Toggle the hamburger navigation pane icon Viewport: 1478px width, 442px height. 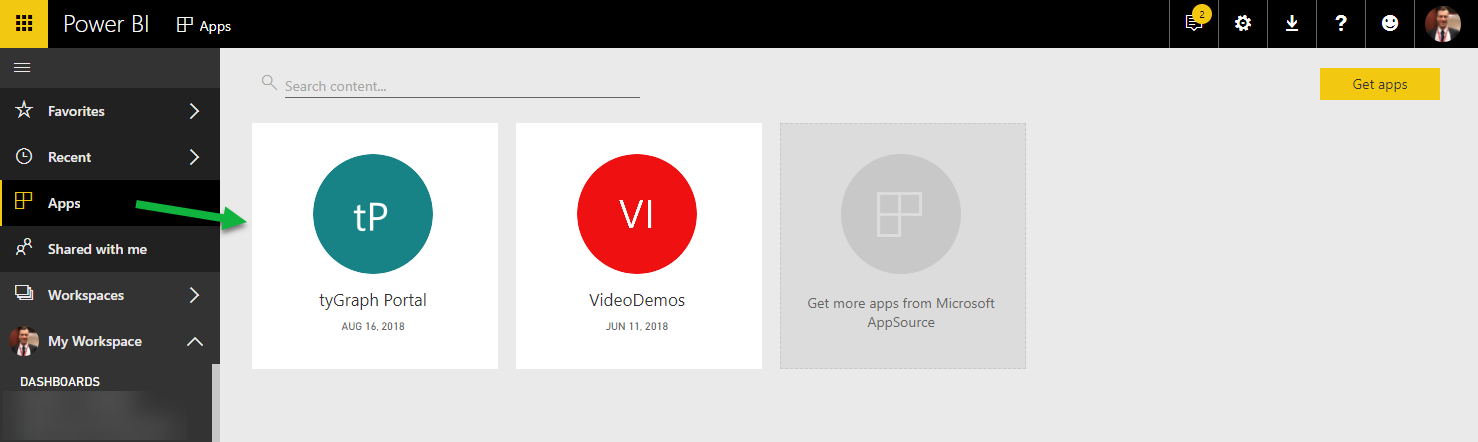[22, 68]
